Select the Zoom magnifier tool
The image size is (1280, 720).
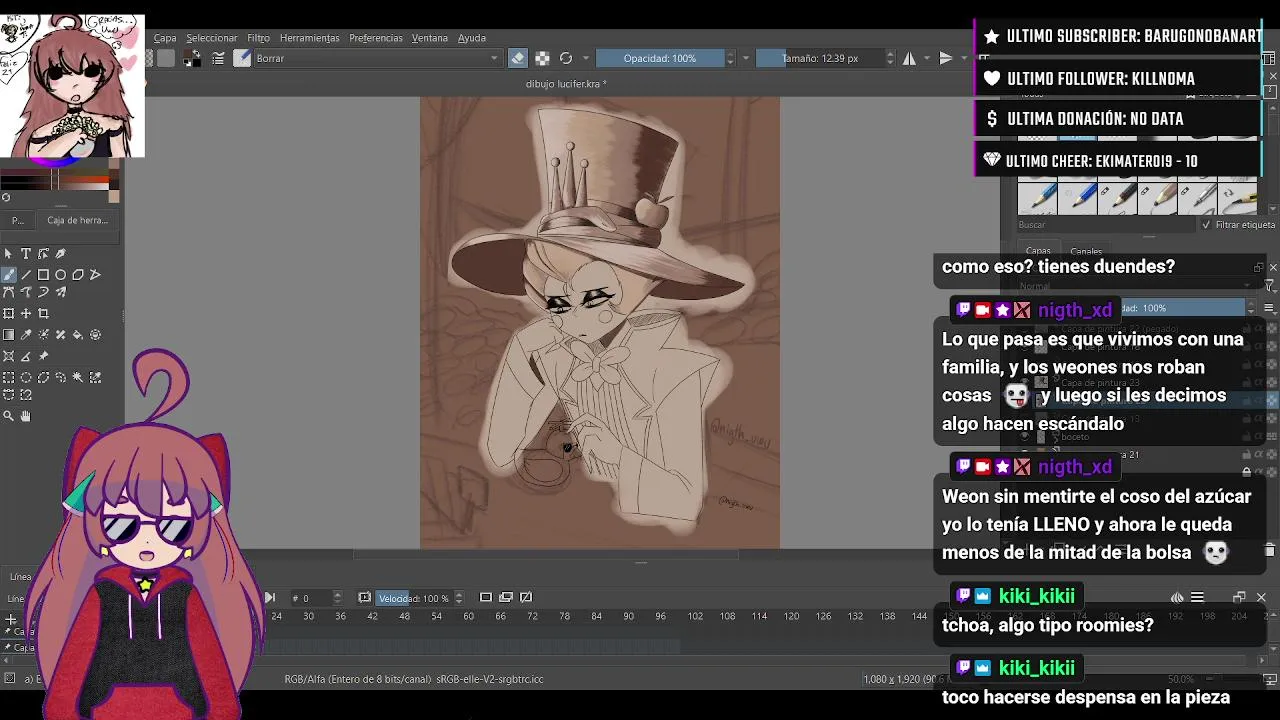8,416
